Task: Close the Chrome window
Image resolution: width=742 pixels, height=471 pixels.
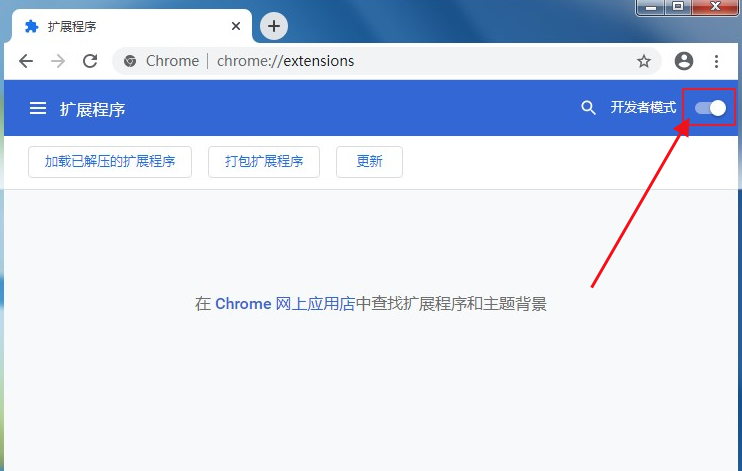Action: (715, 7)
